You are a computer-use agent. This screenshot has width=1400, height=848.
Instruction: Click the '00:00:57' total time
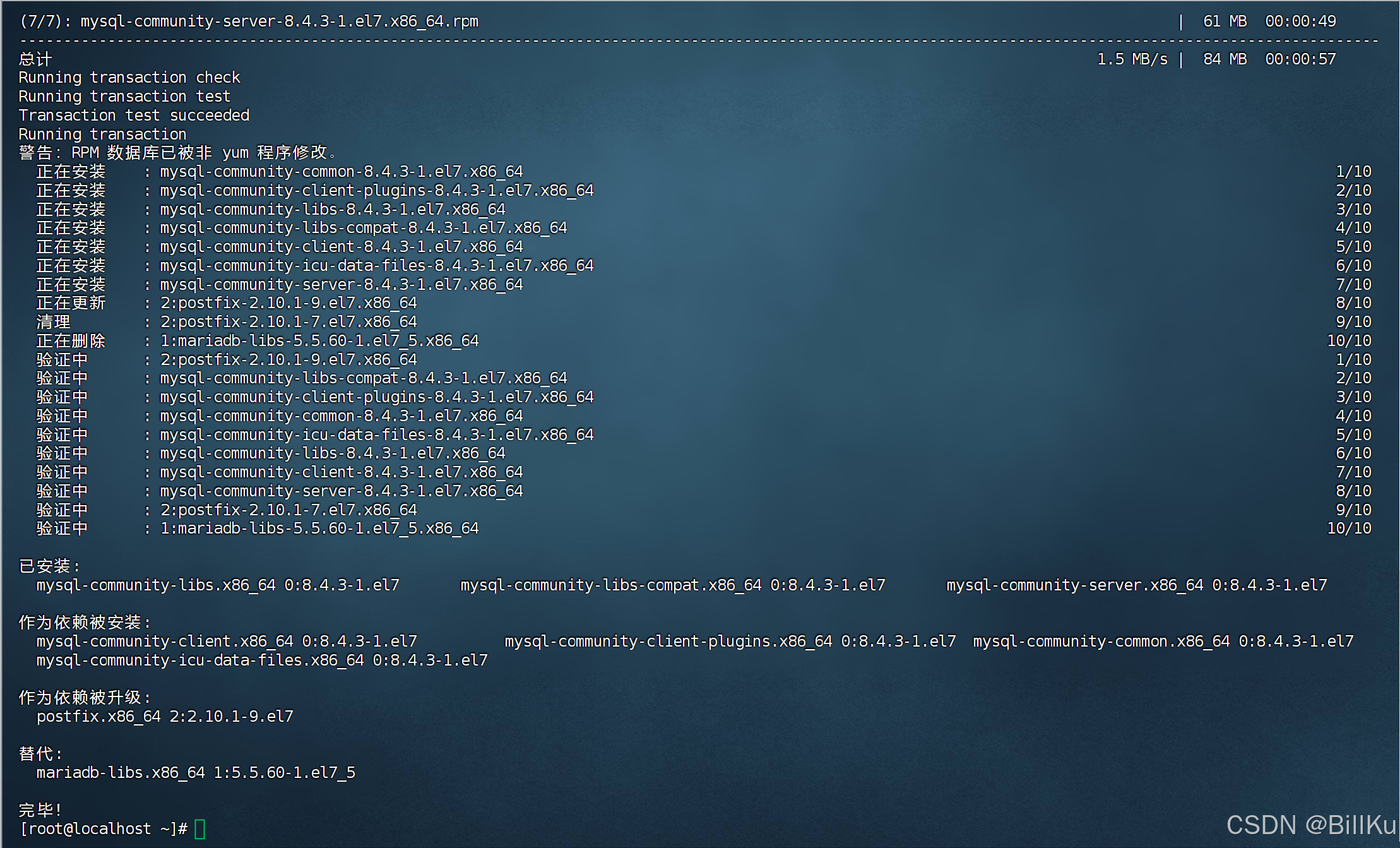click(1300, 59)
